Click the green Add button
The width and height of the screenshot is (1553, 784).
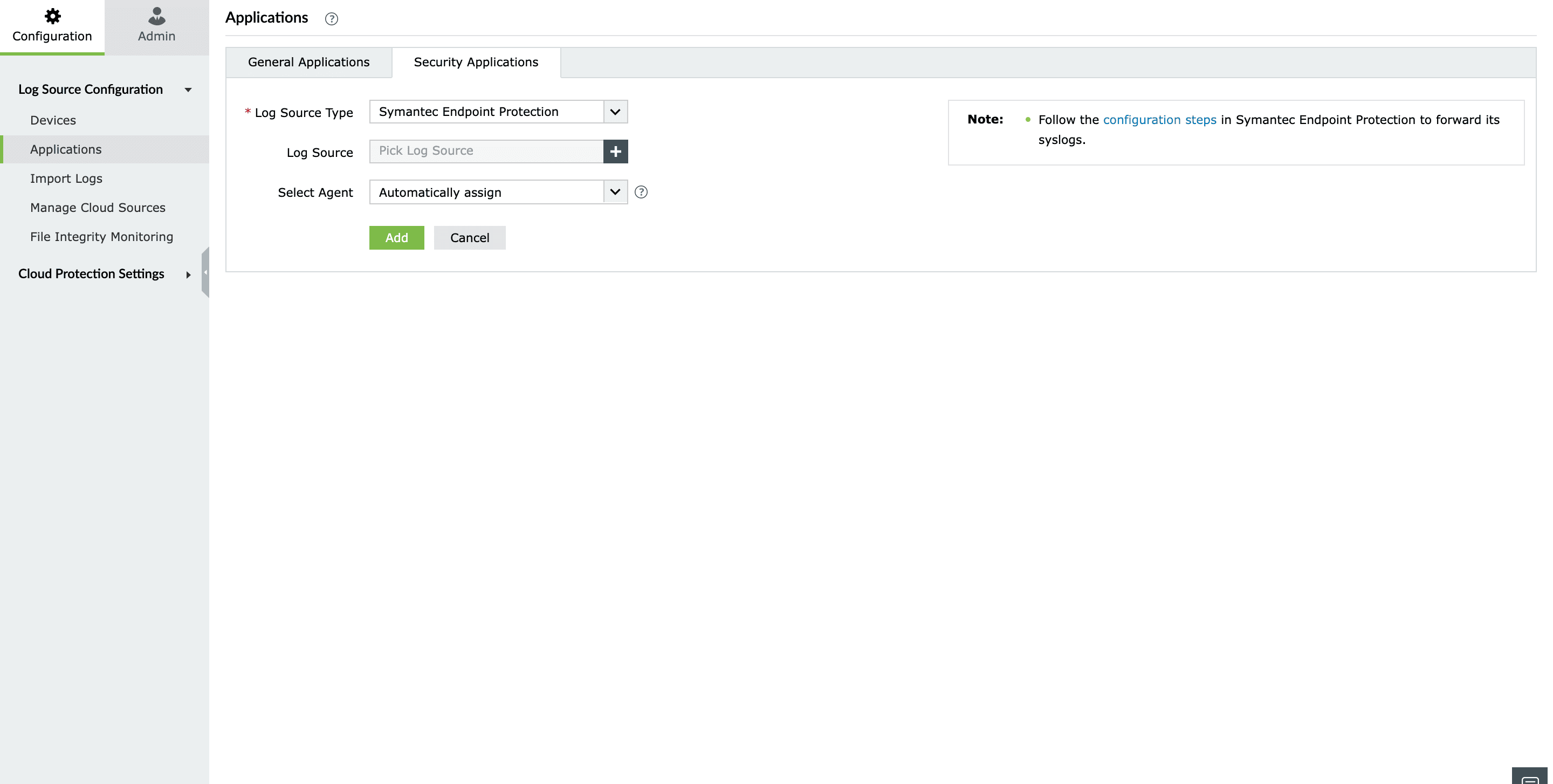coord(396,237)
